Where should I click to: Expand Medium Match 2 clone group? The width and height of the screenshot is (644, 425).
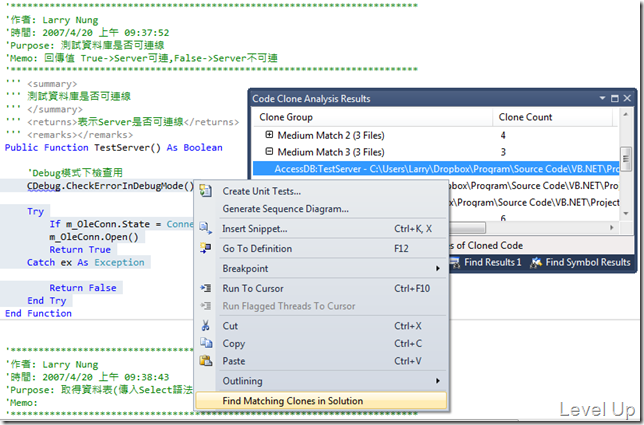pyautogui.click(x=269, y=135)
